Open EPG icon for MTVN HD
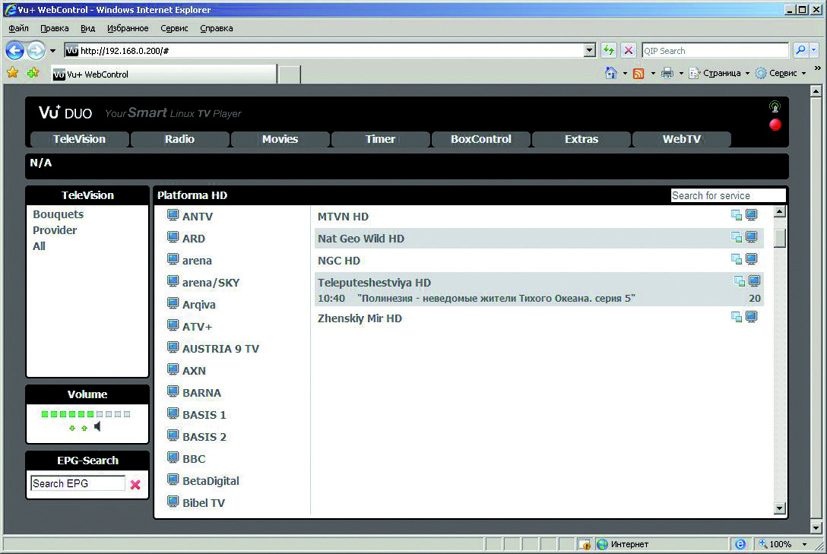 [736, 215]
